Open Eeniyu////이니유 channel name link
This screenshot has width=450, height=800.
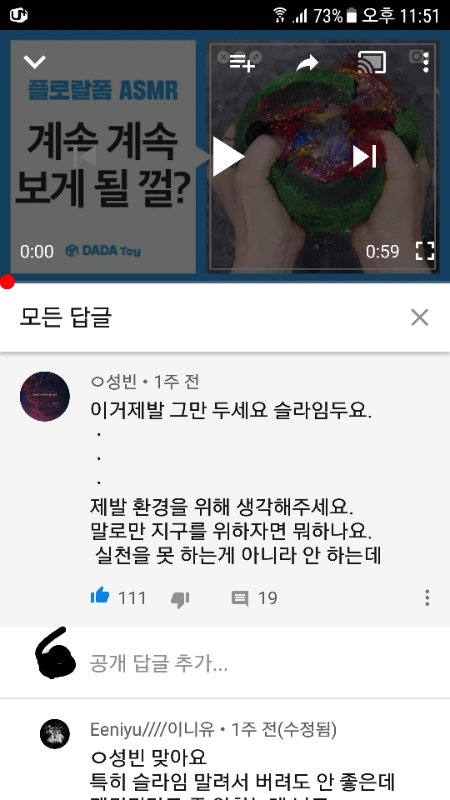tap(152, 730)
